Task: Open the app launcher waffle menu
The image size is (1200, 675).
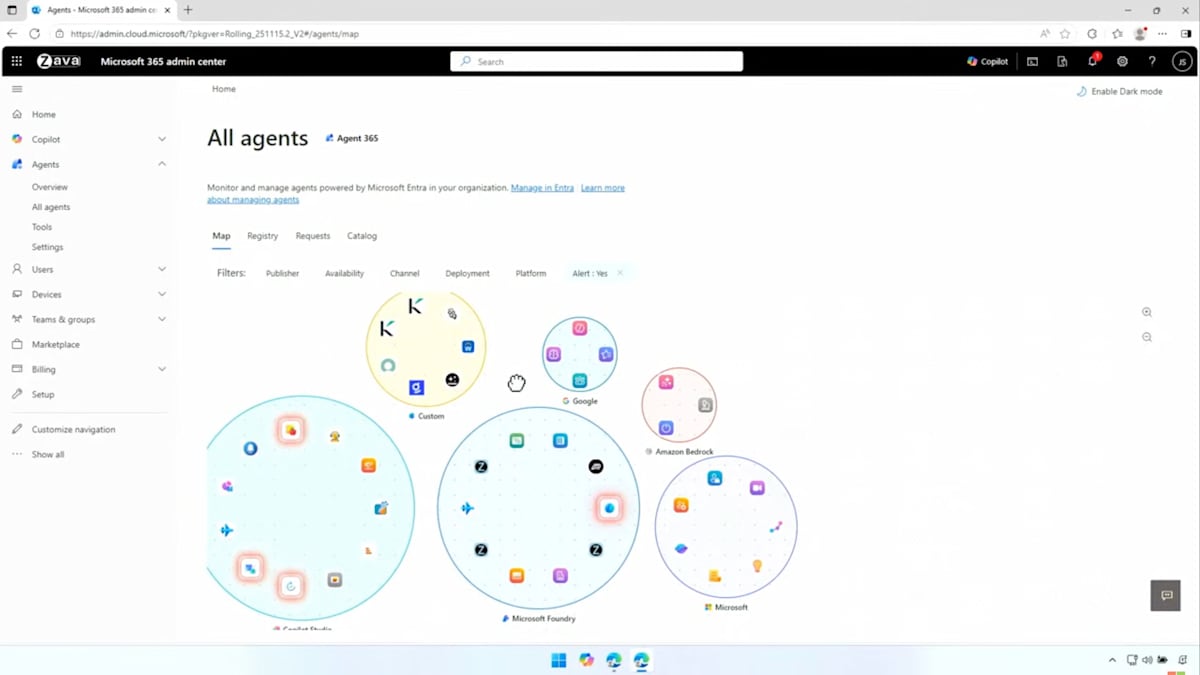Action: coord(16,61)
